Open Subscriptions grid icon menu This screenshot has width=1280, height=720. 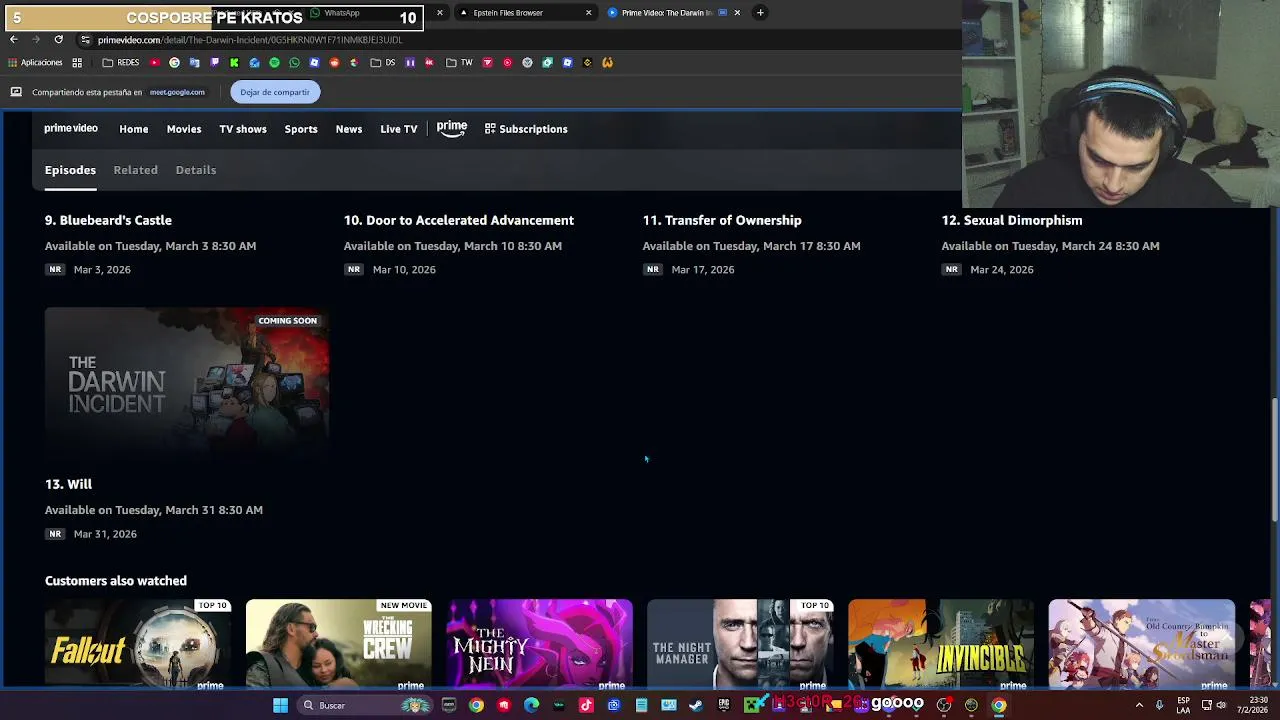pyautogui.click(x=526, y=129)
